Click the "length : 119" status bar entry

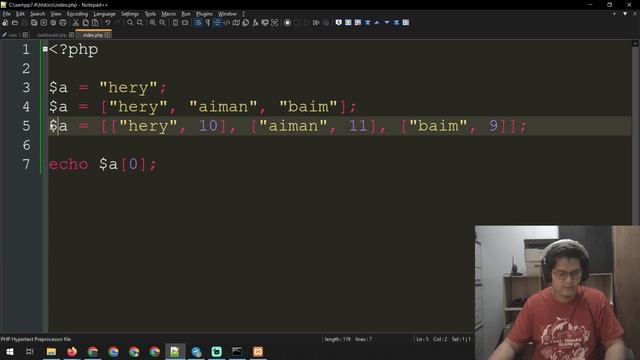338,339
